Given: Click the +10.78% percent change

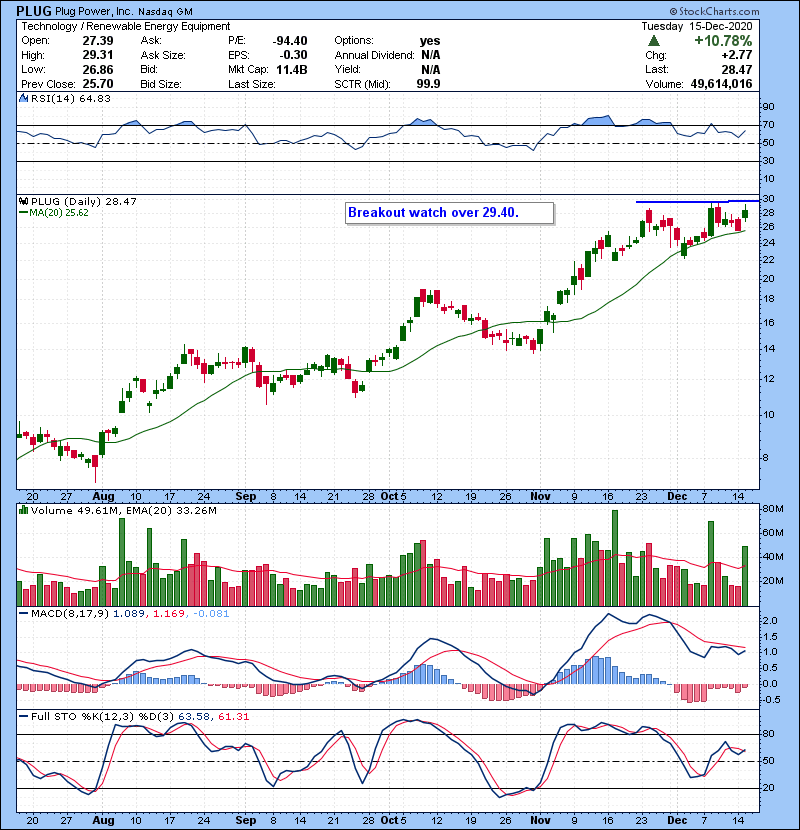Looking at the screenshot, I should (723, 41).
